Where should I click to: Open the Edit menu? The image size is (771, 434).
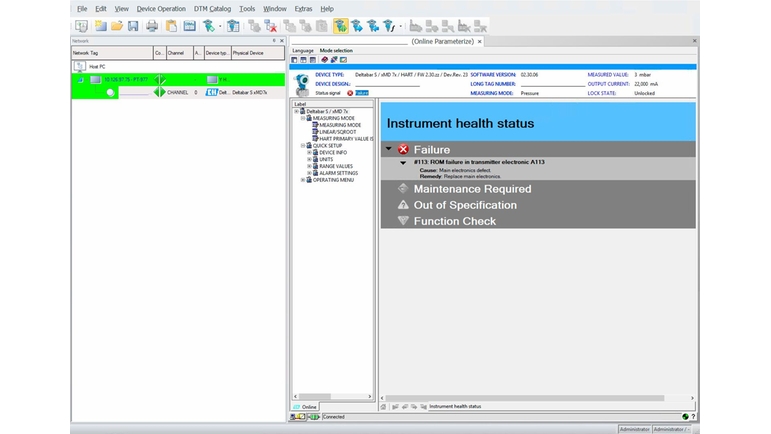coord(101,9)
